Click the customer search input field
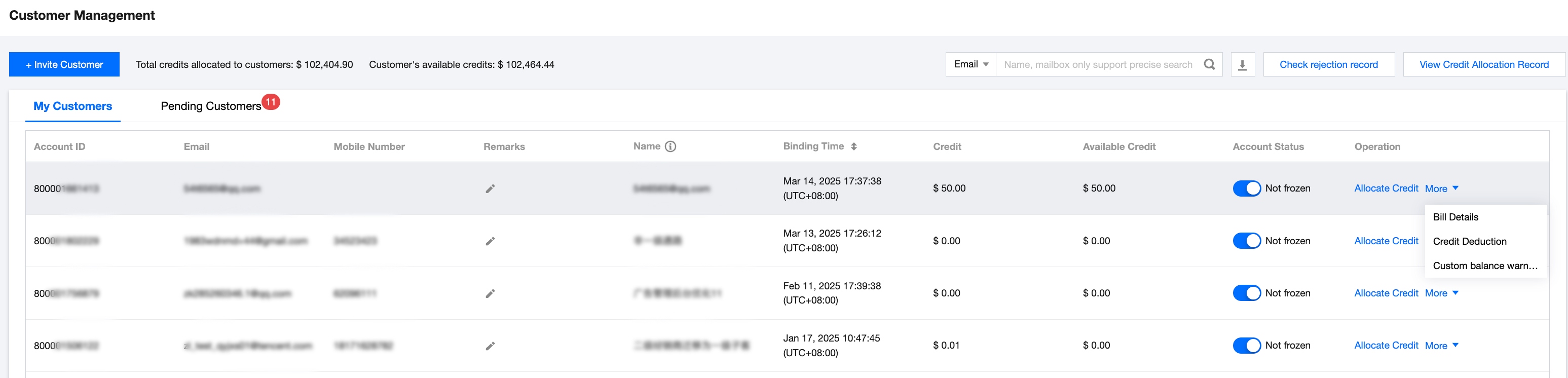Viewport: 1568px width, 378px height. coord(1098,64)
